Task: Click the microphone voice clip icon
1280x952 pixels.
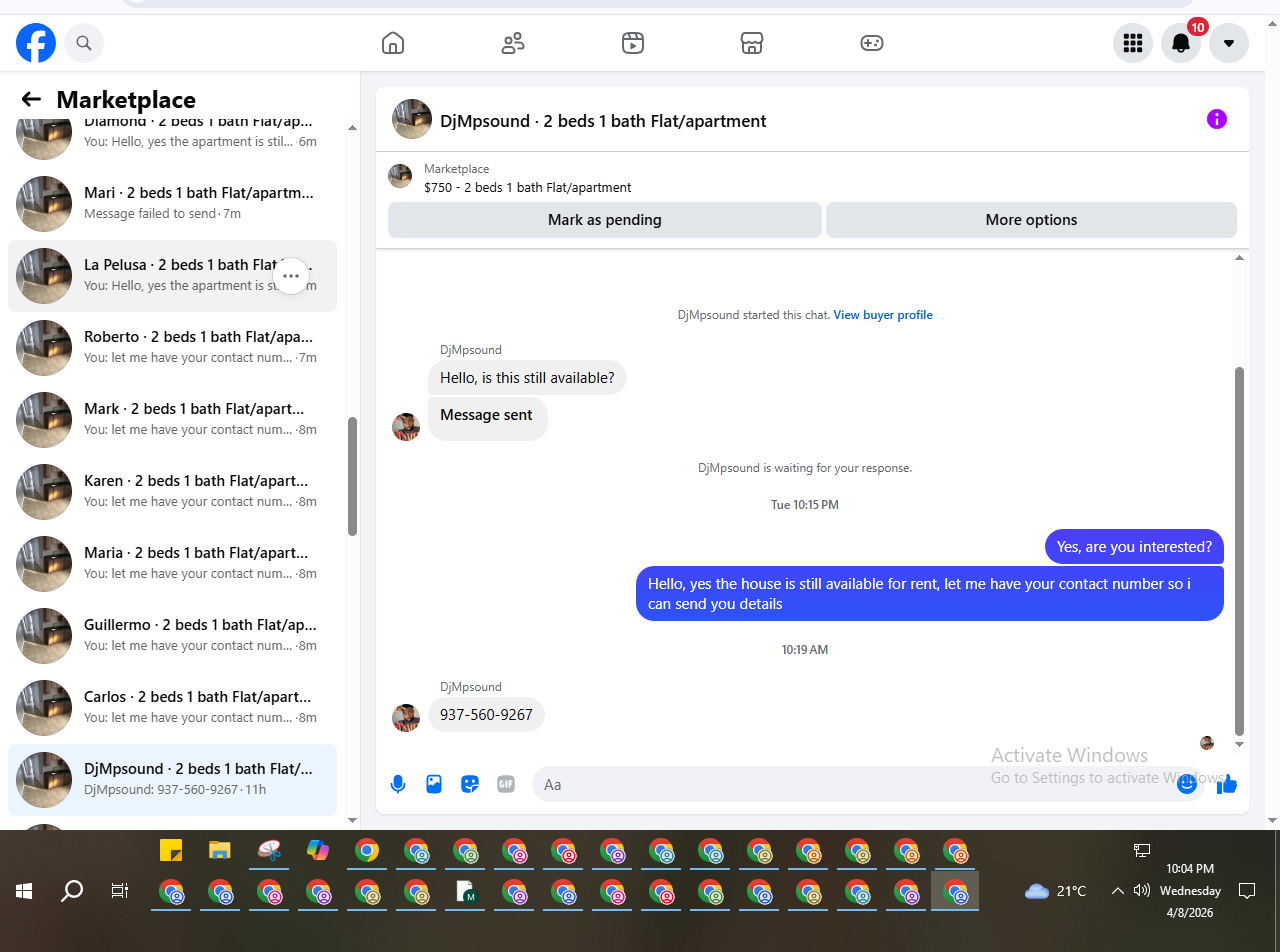Action: click(398, 784)
